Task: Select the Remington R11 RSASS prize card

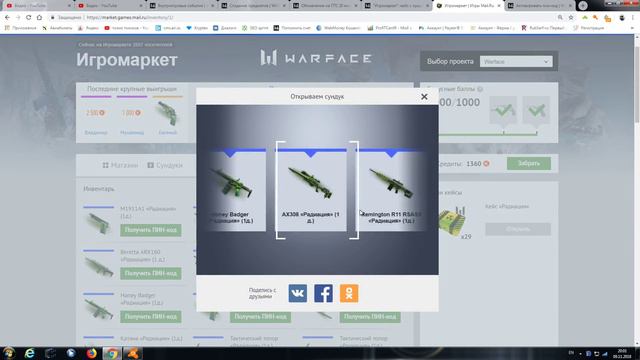Action: tap(391, 190)
